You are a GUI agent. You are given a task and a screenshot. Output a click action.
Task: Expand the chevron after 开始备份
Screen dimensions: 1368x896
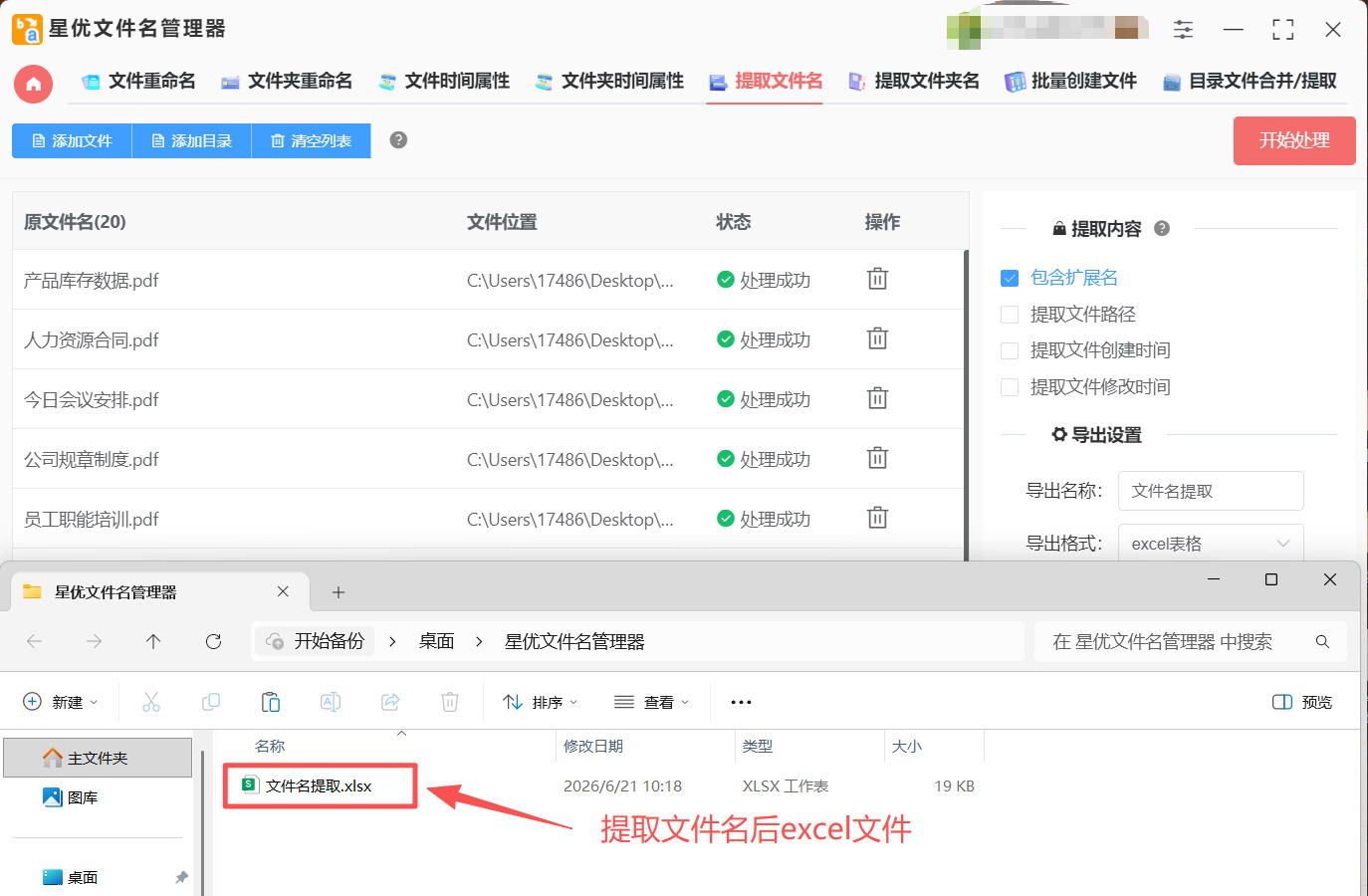[x=392, y=642]
